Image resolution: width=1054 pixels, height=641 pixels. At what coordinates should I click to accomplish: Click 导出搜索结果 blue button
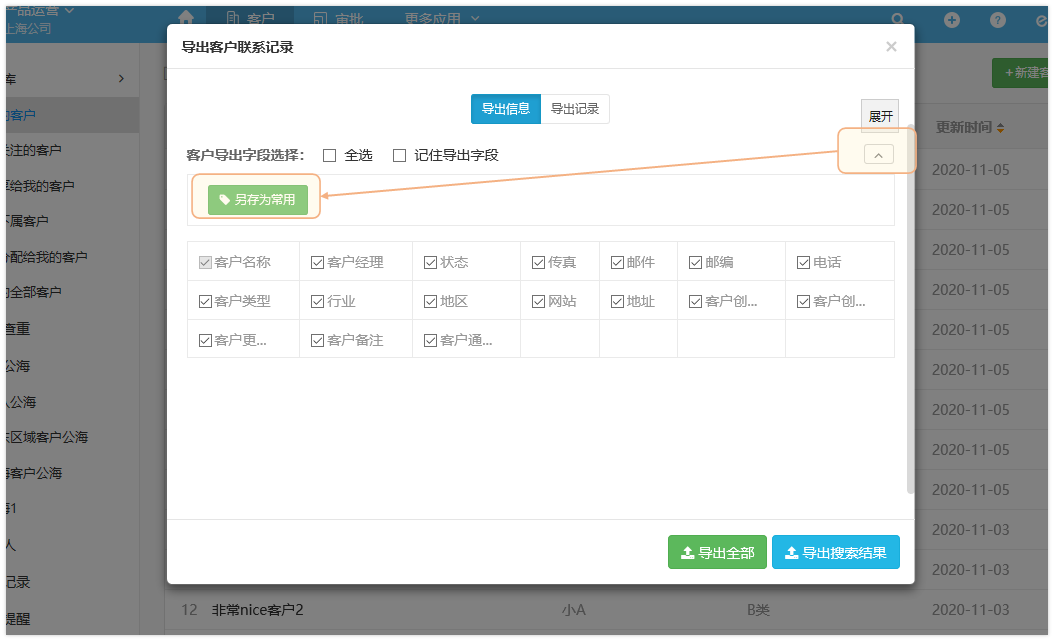click(835, 552)
